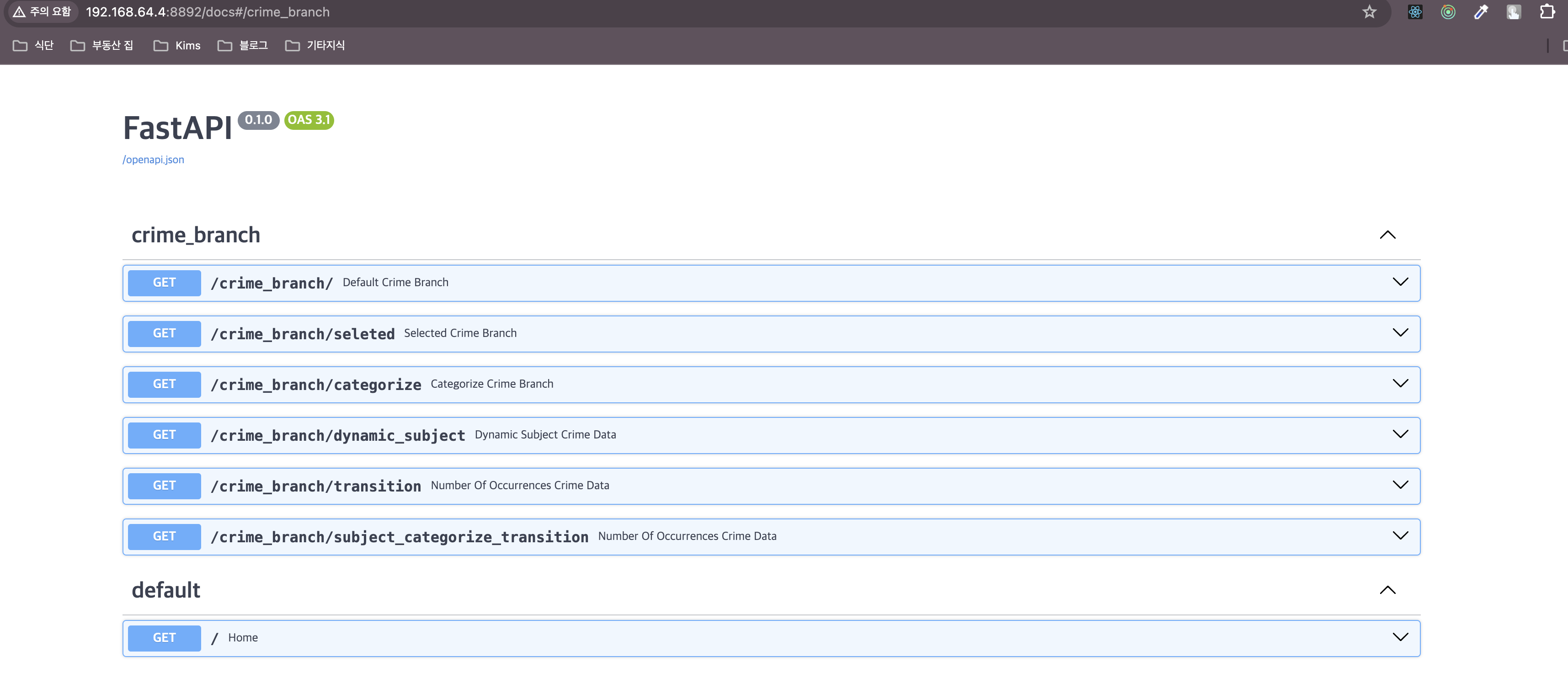Click the bookmark star icon

point(1369,12)
